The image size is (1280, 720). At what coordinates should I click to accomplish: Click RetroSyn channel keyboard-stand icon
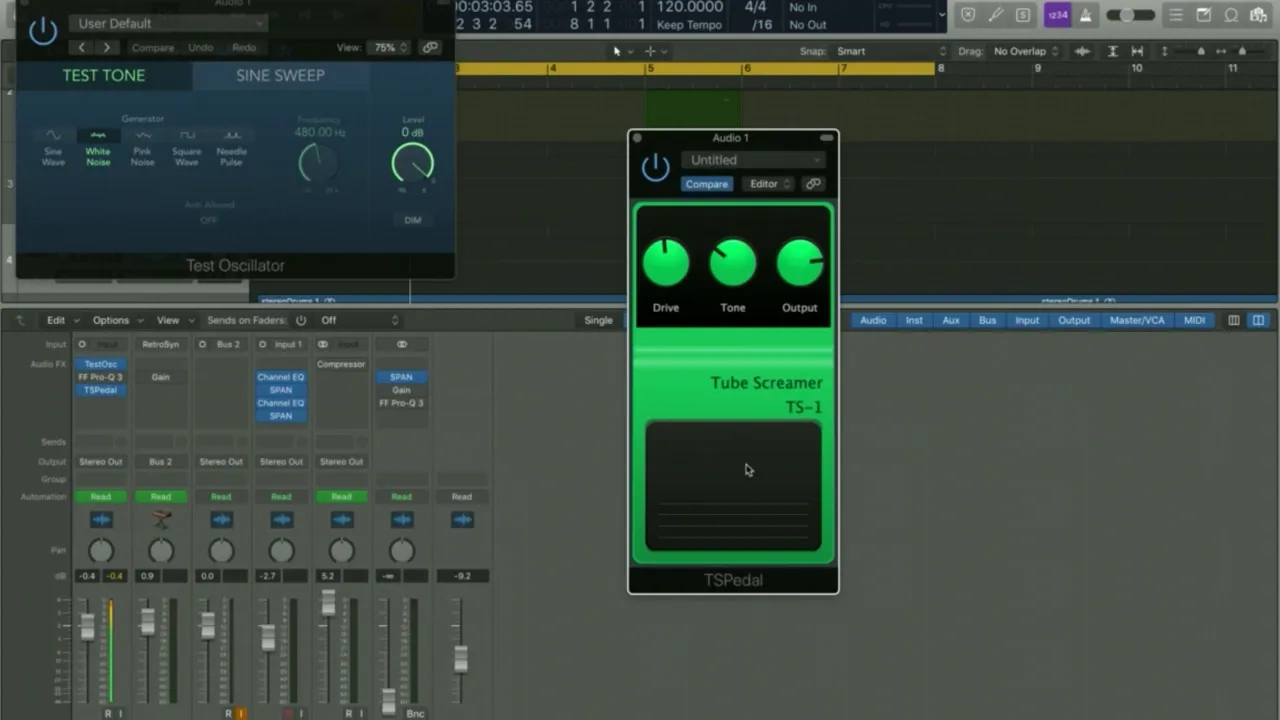coord(161,519)
